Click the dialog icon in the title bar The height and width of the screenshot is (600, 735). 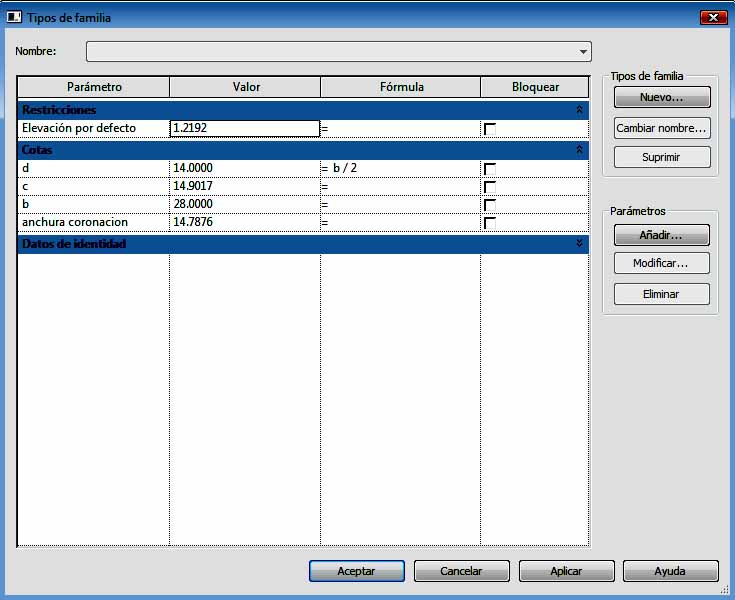(14, 17)
